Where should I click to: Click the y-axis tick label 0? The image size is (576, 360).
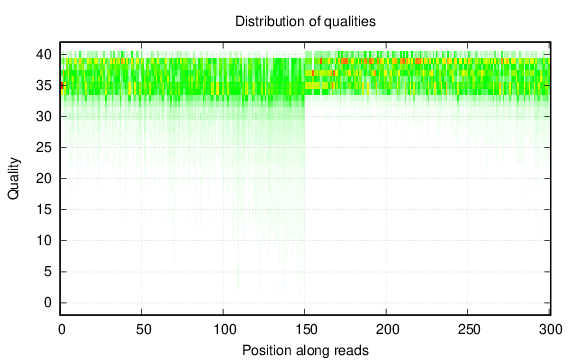click(48, 303)
